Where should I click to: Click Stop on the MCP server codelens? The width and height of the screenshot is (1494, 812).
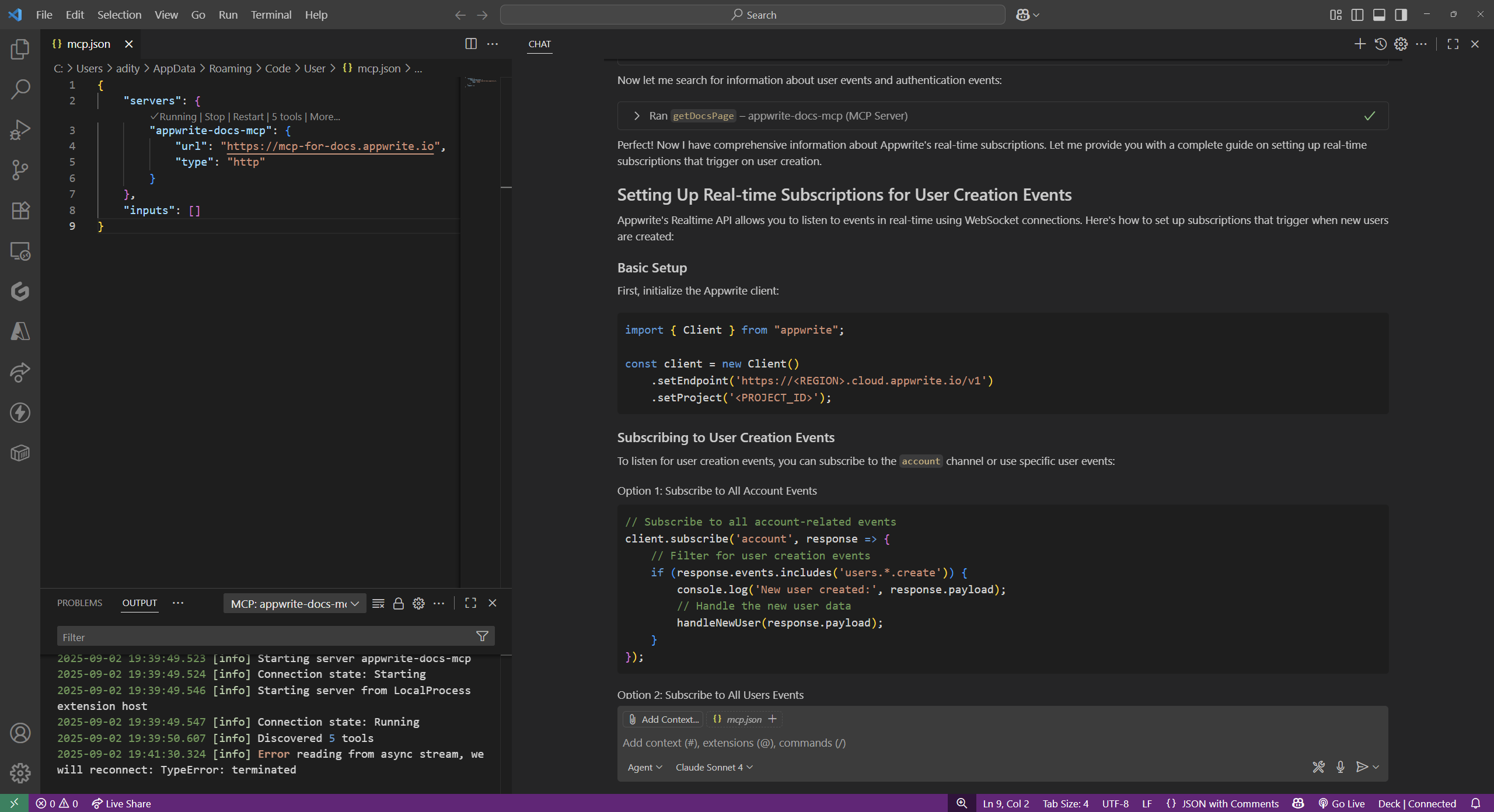pyautogui.click(x=214, y=117)
